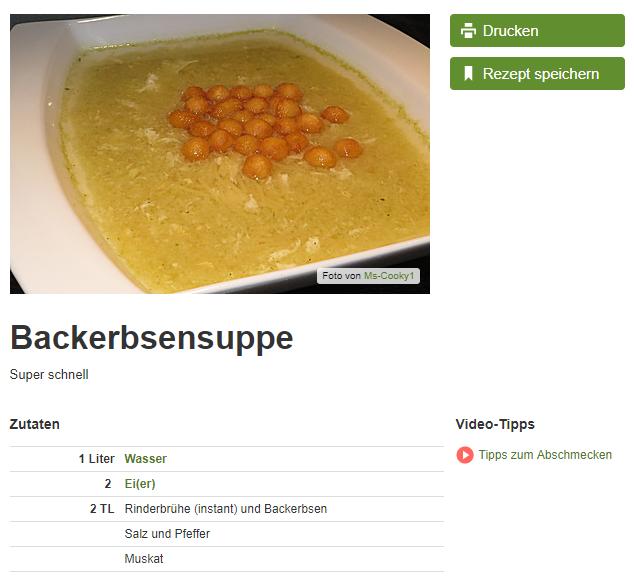Print the recipe with the Drucken button
Viewport: 634px width, 576px height.
pyautogui.click(x=537, y=31)
